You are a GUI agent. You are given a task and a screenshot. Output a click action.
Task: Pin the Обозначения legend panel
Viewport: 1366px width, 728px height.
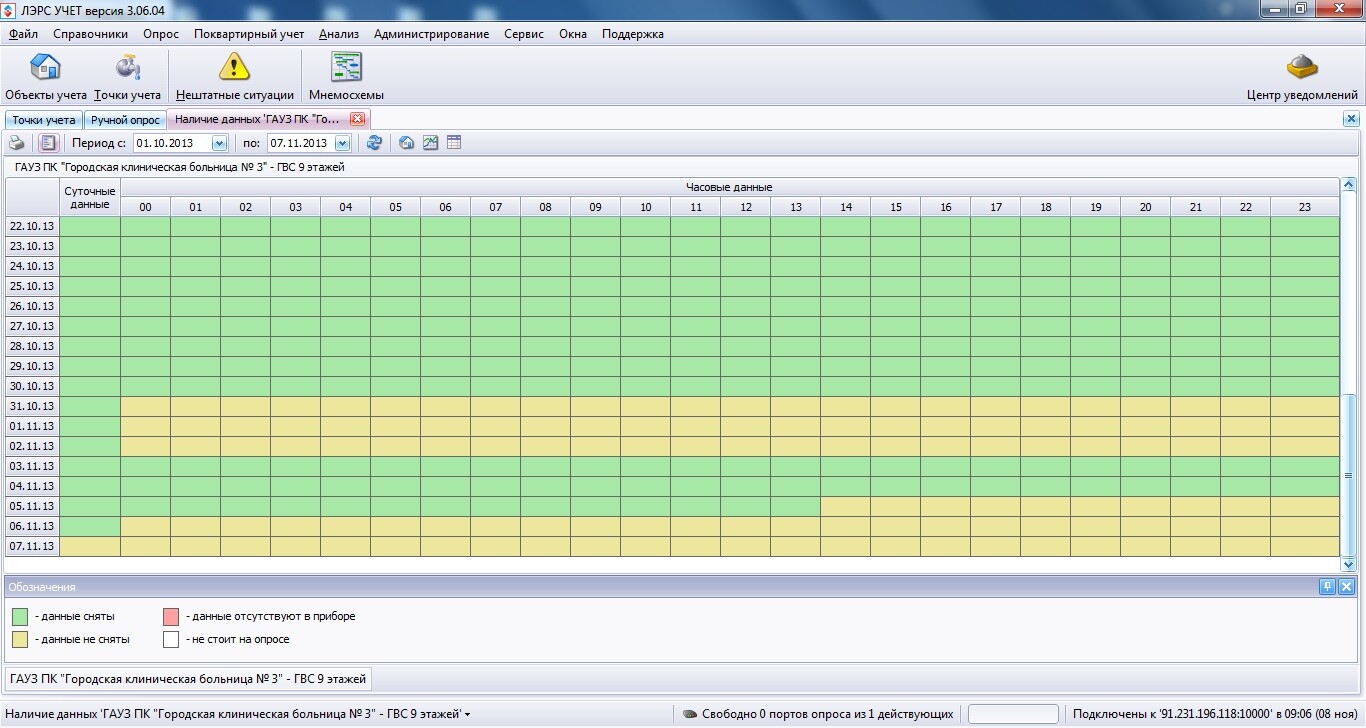[x=1327, y=587]
